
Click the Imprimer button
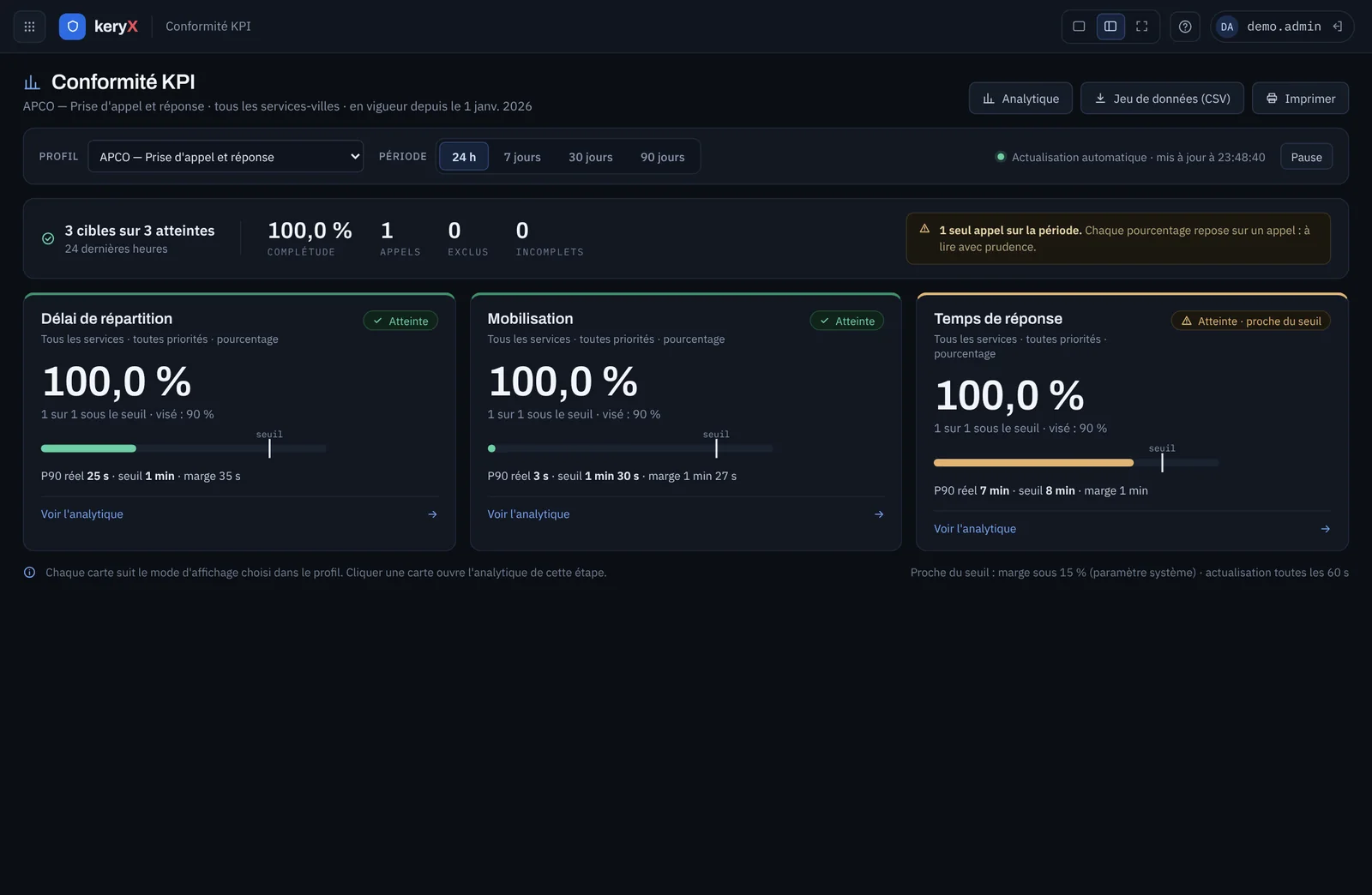(1300, 99)
